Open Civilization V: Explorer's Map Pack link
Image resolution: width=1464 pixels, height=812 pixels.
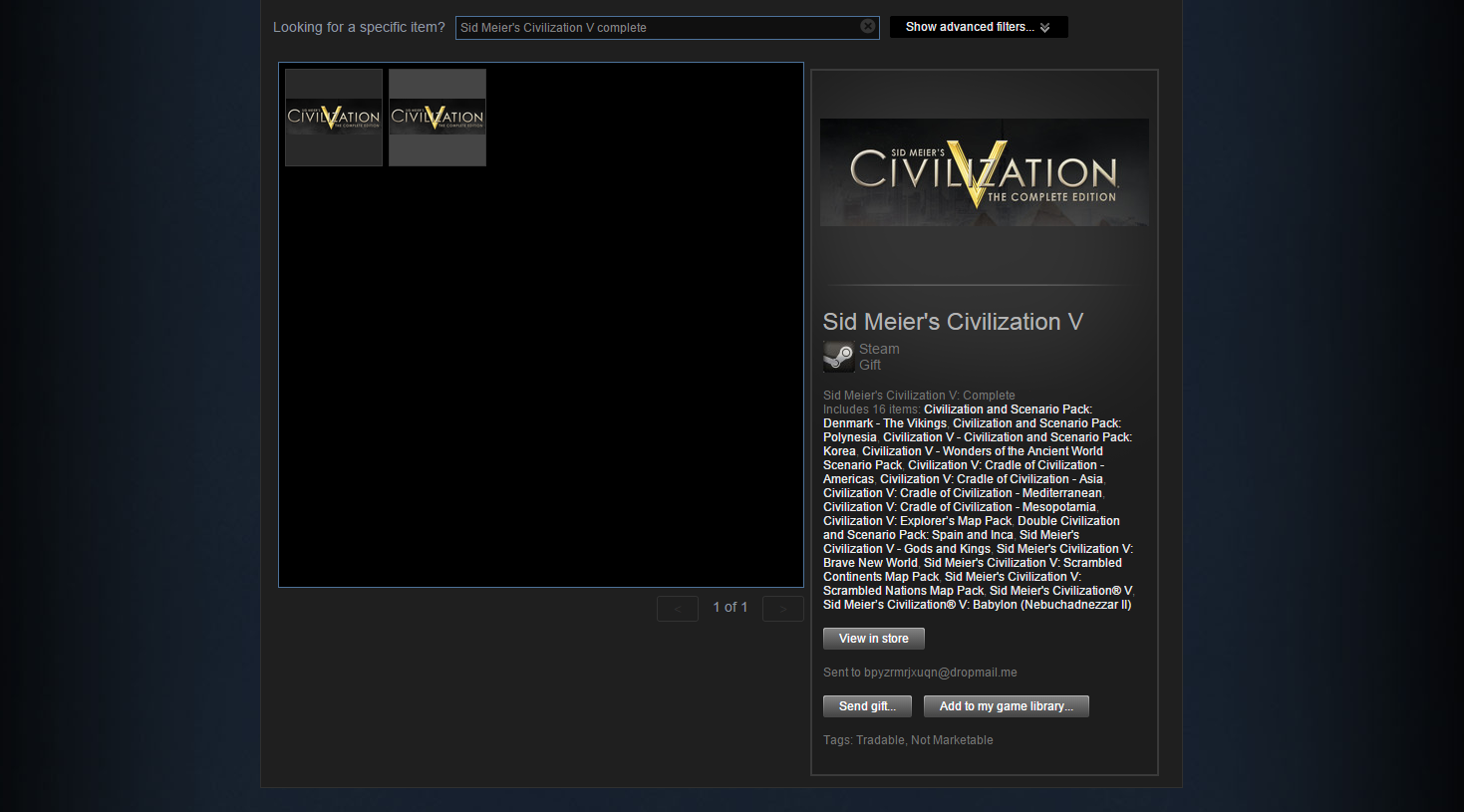pyautogui.click(x=917, y=521)
